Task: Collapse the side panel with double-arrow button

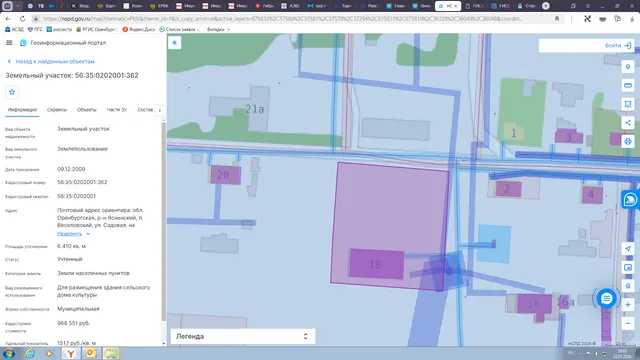Action: 175,43
